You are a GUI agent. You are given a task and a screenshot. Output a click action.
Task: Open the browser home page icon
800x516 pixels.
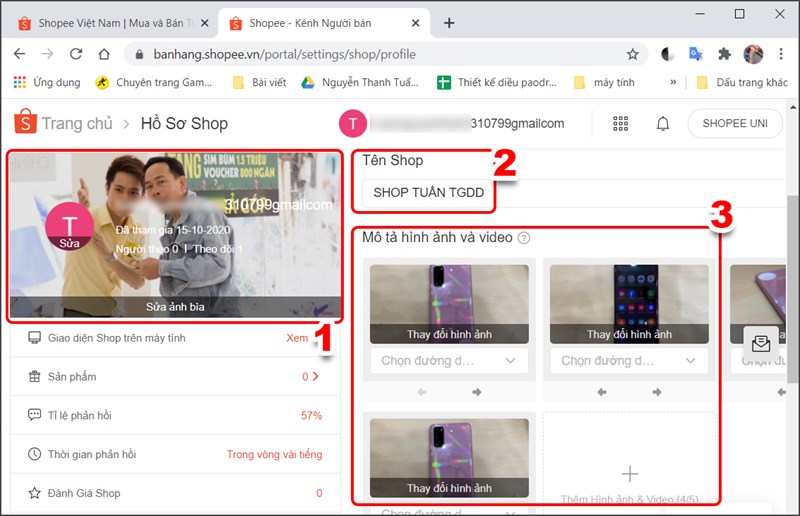[104, 54]
